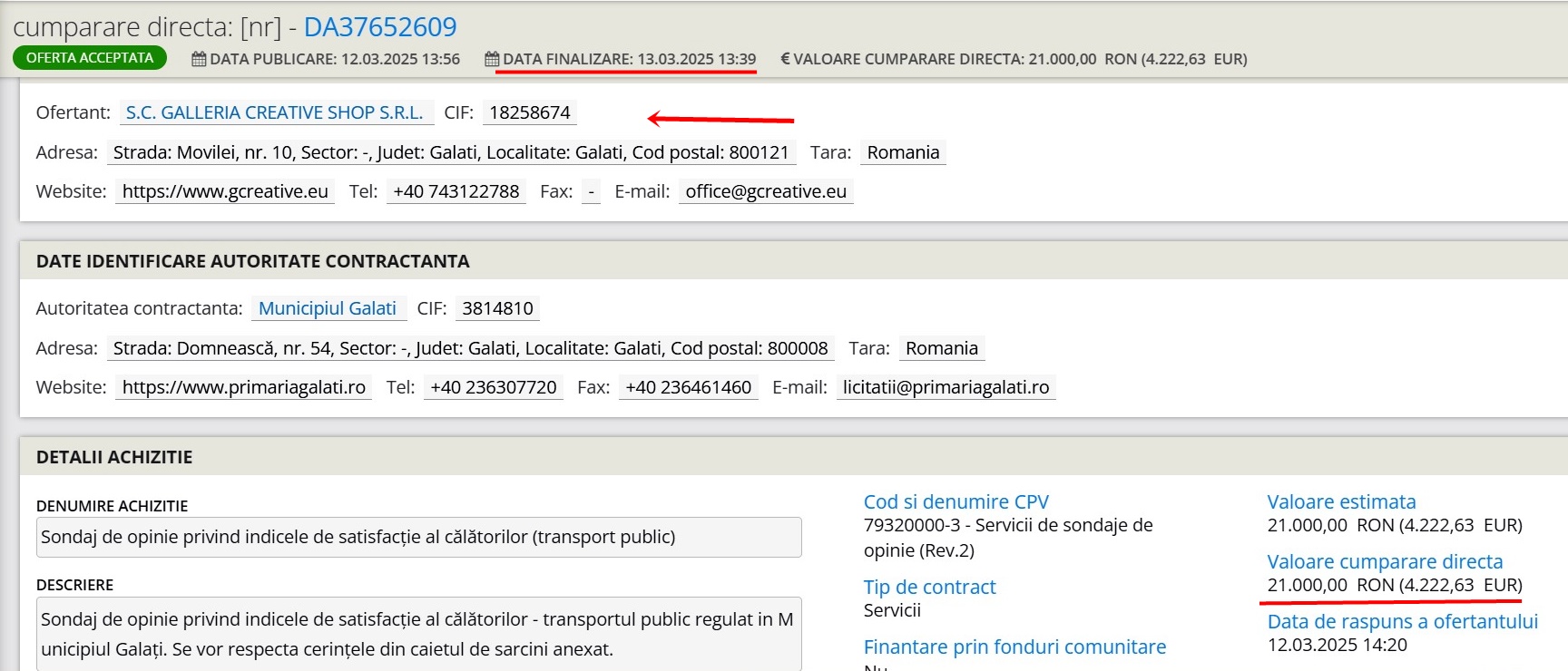Click inside the DESCRIERE text area
The width and height of the screenshot is (1568, 671).
click(418, 634)
